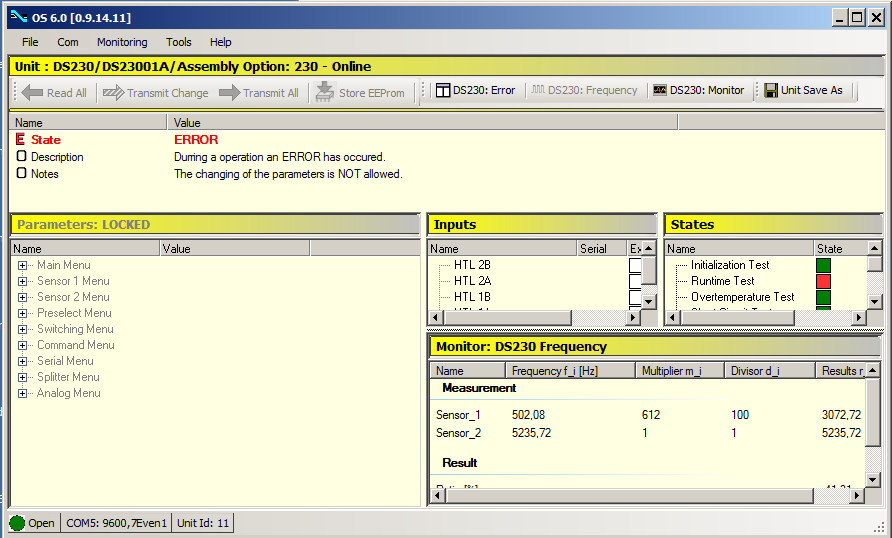Toggle the HTL 1B input checkbox
This screenshot has width=892, height=538.
click(635, 297)
